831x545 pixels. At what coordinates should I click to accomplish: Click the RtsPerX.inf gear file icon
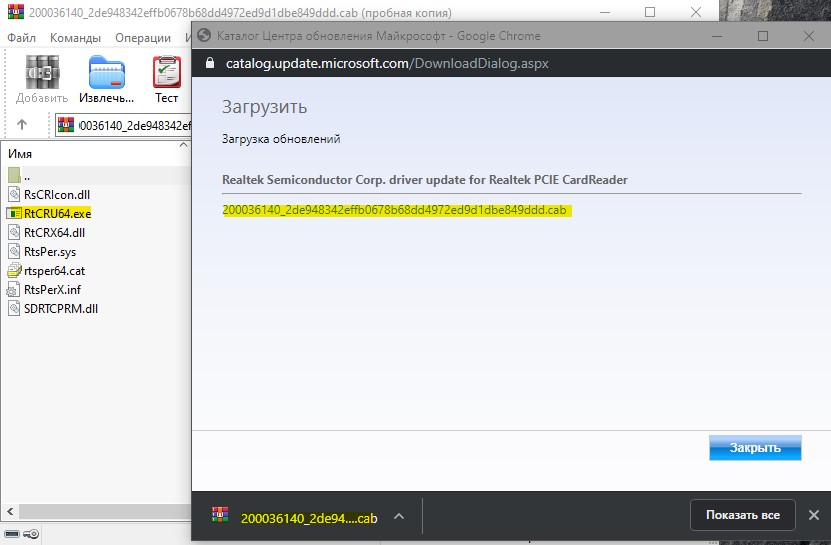click(14, 290)
